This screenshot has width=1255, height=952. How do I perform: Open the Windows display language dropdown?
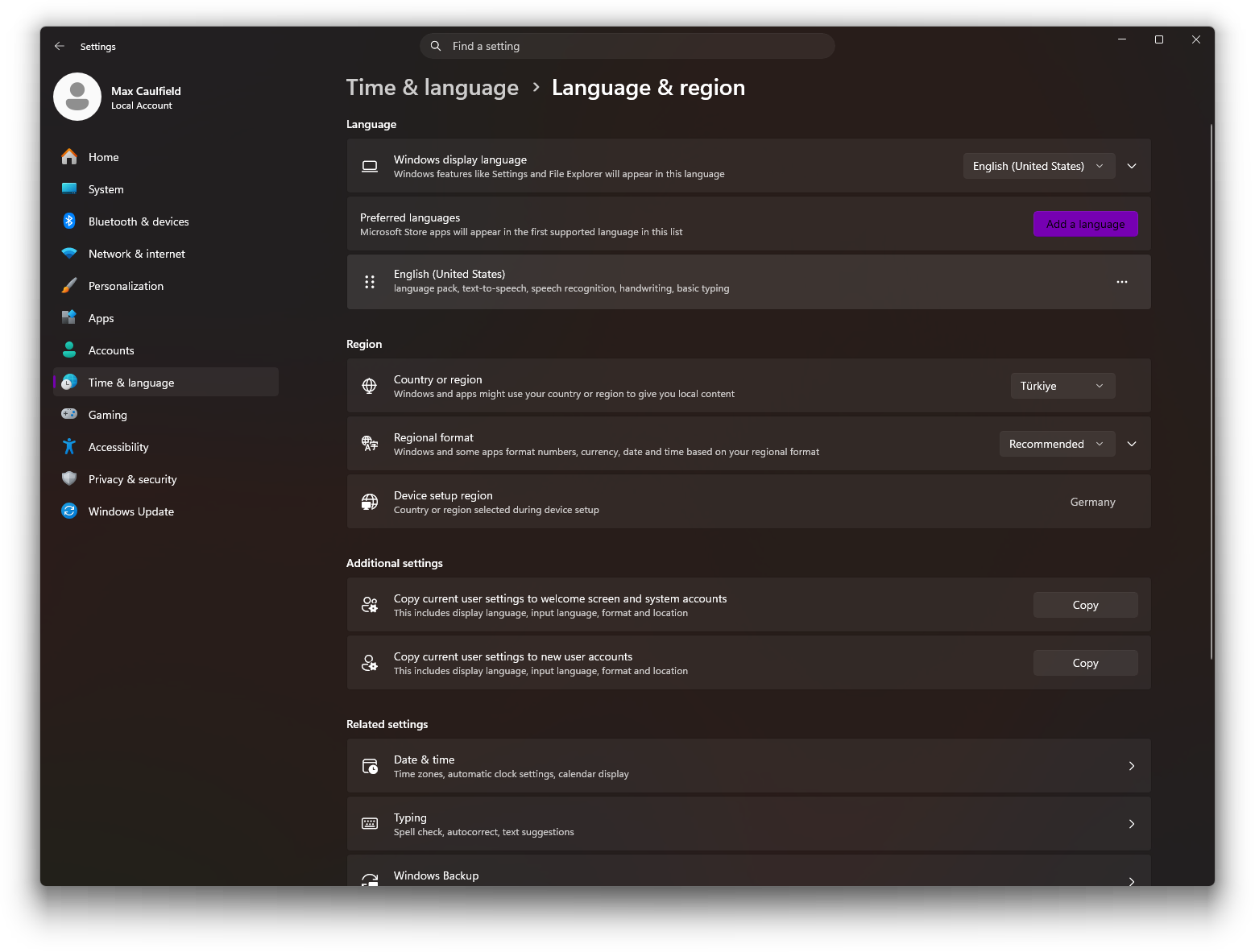[x=1039, y=166]
